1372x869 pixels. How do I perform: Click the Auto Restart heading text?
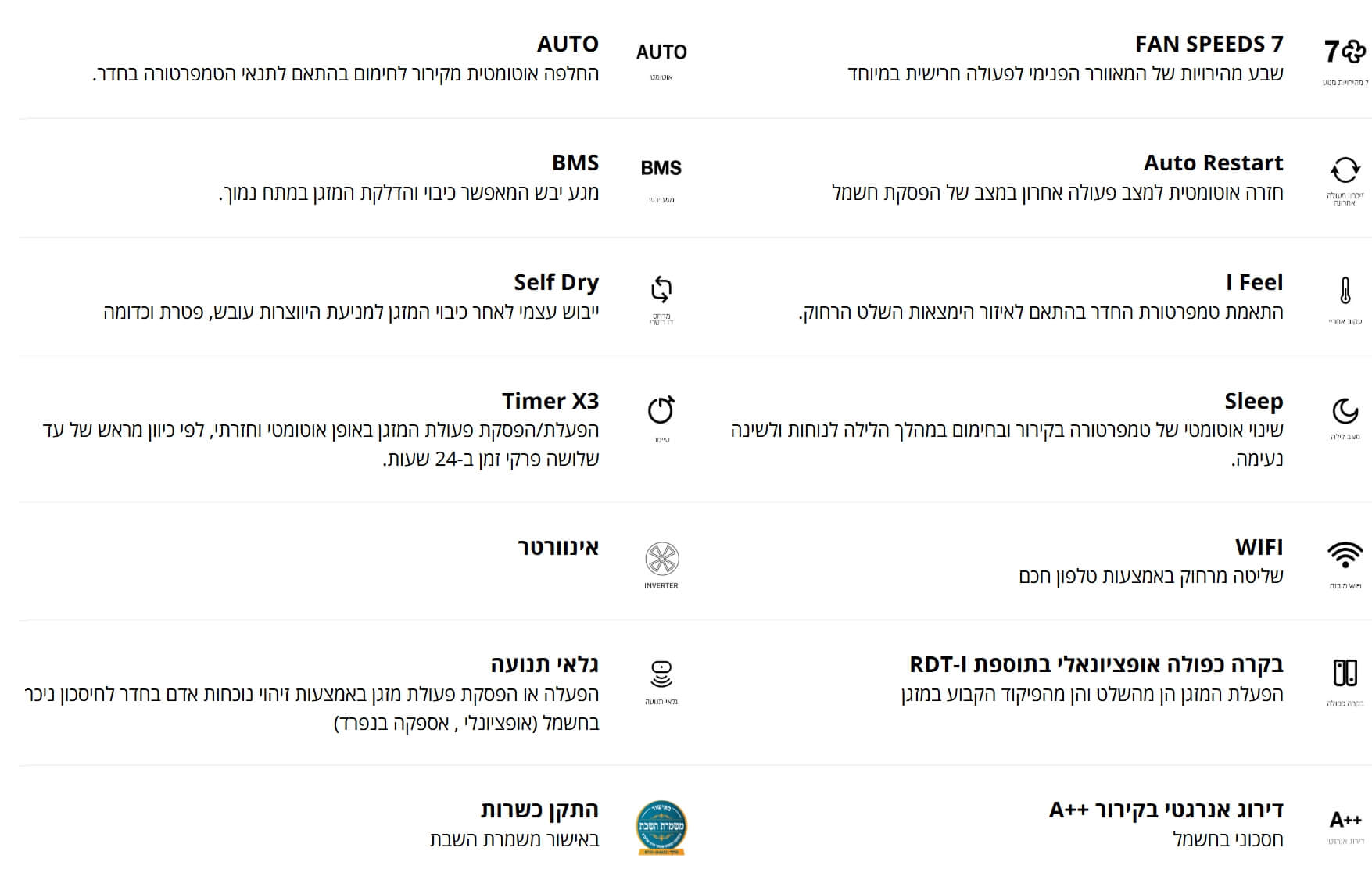(x=1213, y=163)
